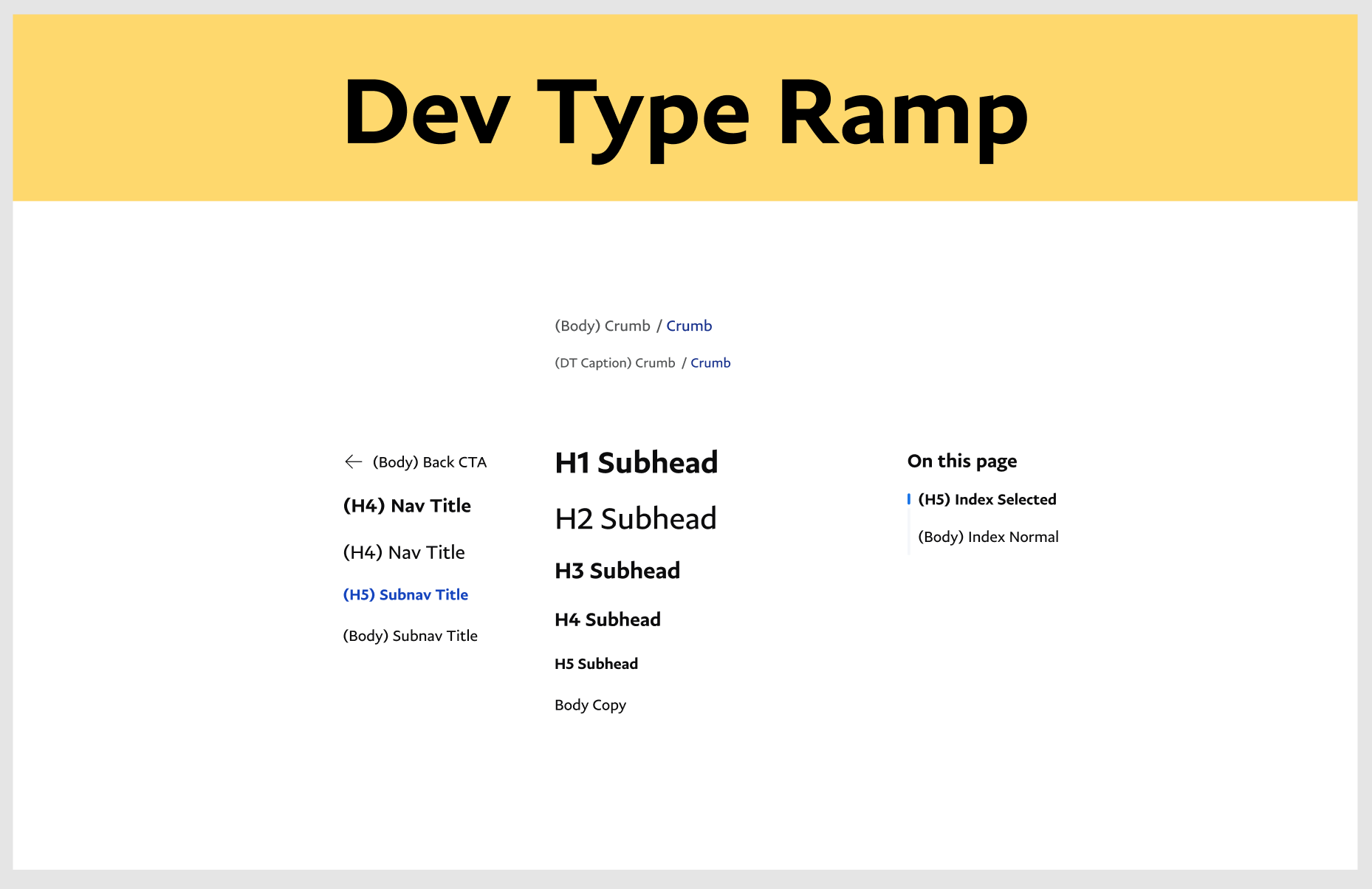Jump to '(H5) Index Selected' in page index
Image resolution: width=1372 pixels, height=889 pixels.
tap(987, 500)
